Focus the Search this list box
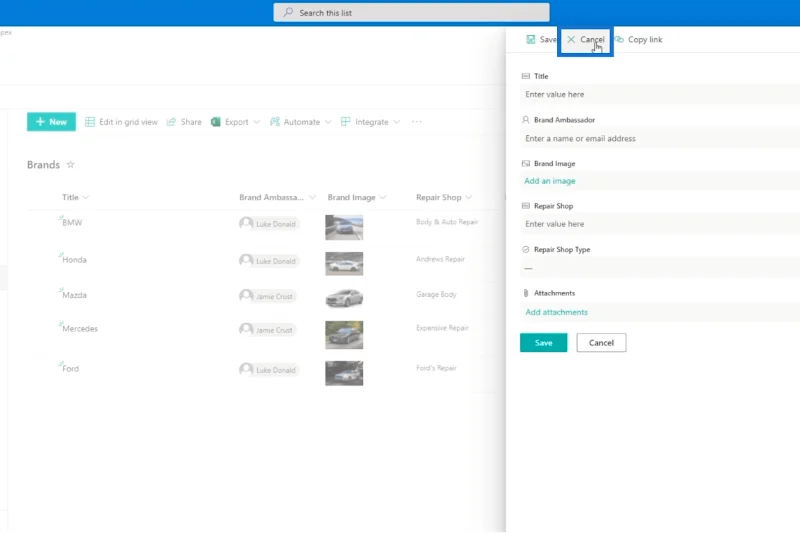 pos(411,12)
